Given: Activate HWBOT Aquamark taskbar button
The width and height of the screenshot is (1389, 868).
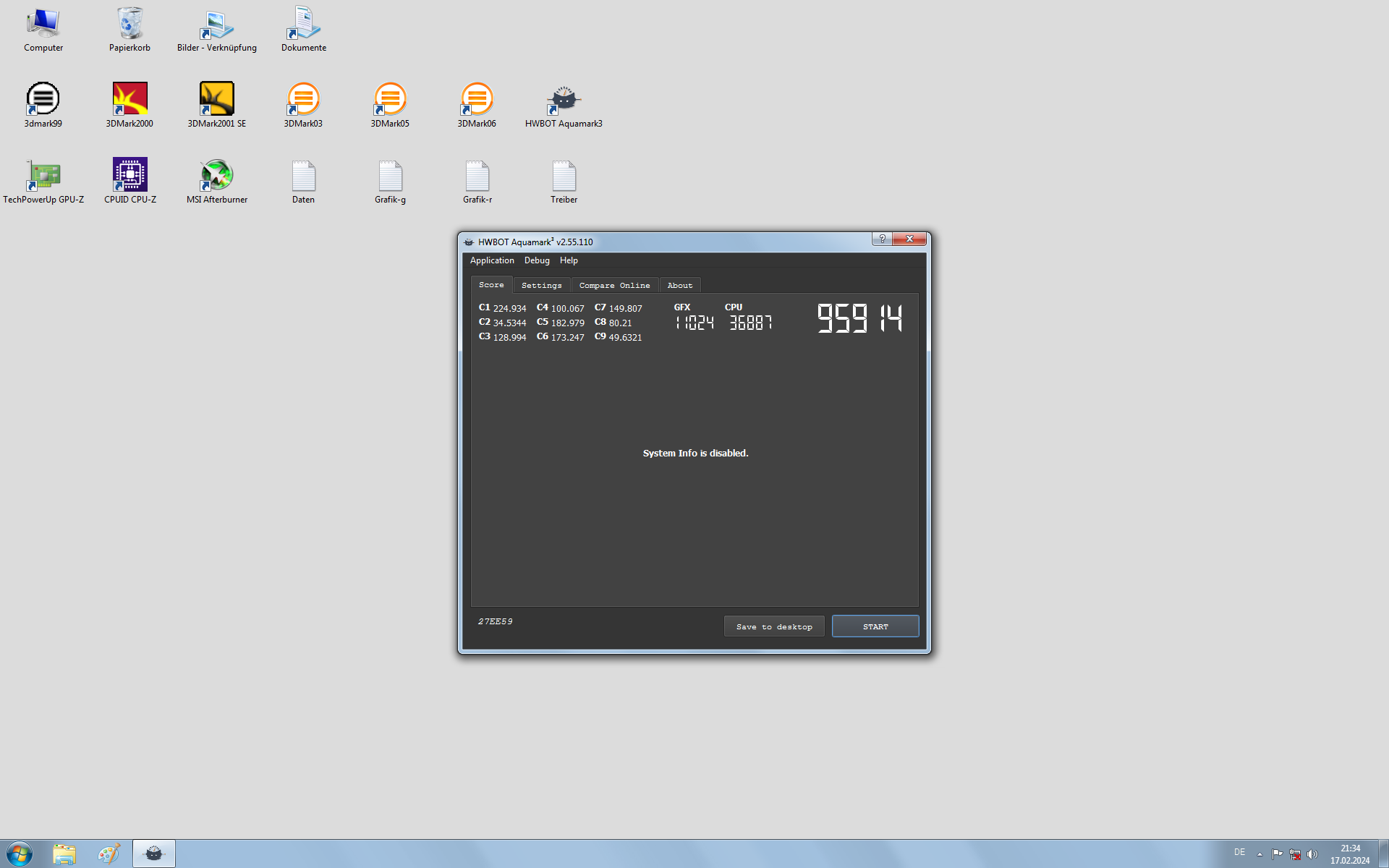Looking at the screenshot, I should (154, 854).
